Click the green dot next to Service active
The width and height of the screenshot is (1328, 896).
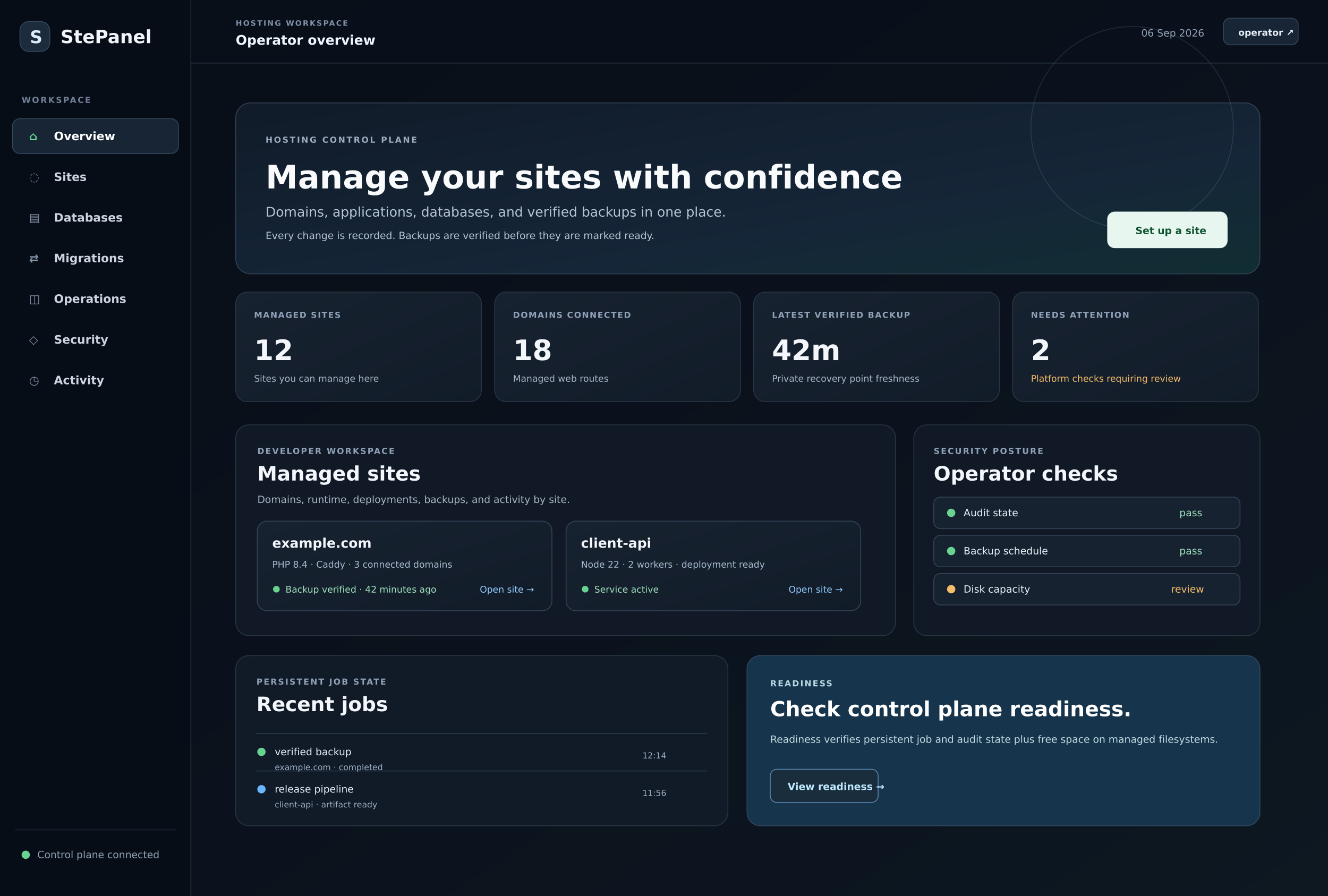pos(584,589)
